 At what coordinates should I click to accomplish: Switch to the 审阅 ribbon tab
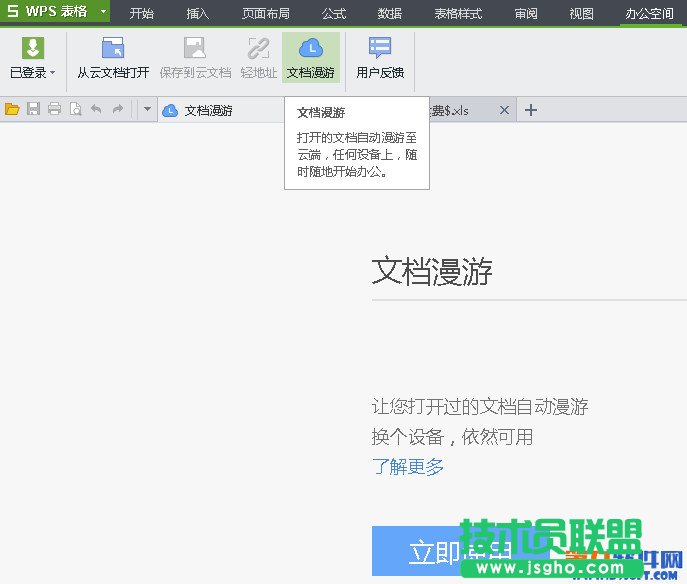pyautogui.click(x=526, y=14)
